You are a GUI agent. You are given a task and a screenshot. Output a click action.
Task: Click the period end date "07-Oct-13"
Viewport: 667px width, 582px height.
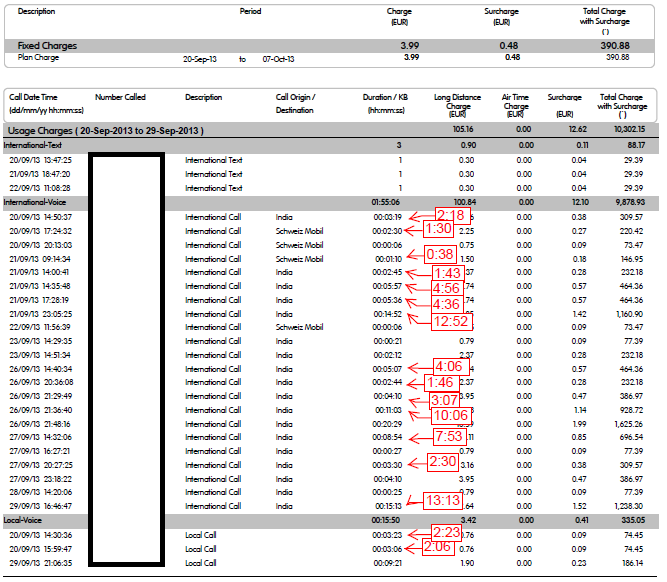coord(278,59)
